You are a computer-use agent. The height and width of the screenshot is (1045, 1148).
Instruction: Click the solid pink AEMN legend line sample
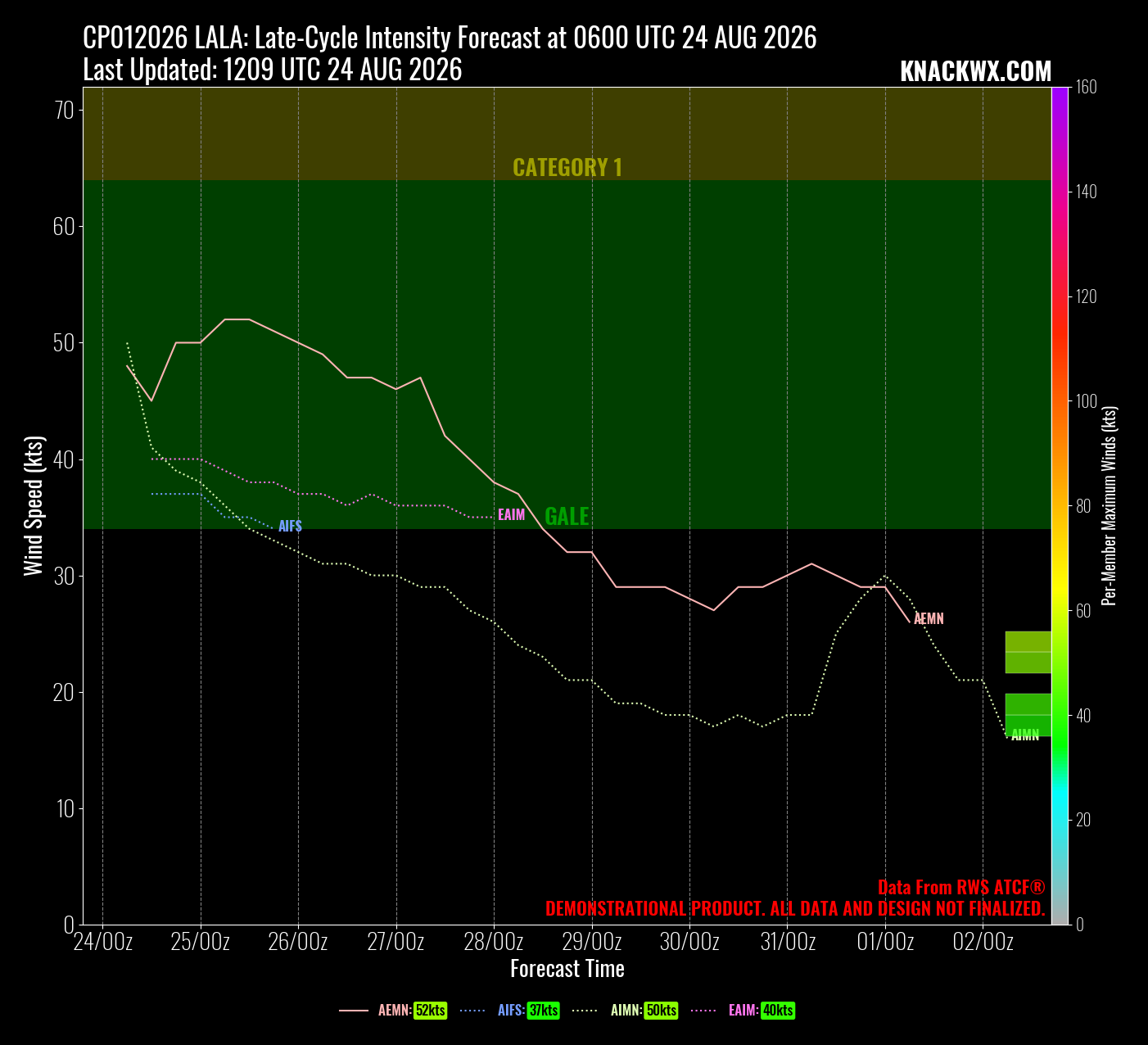(354, 1011)
